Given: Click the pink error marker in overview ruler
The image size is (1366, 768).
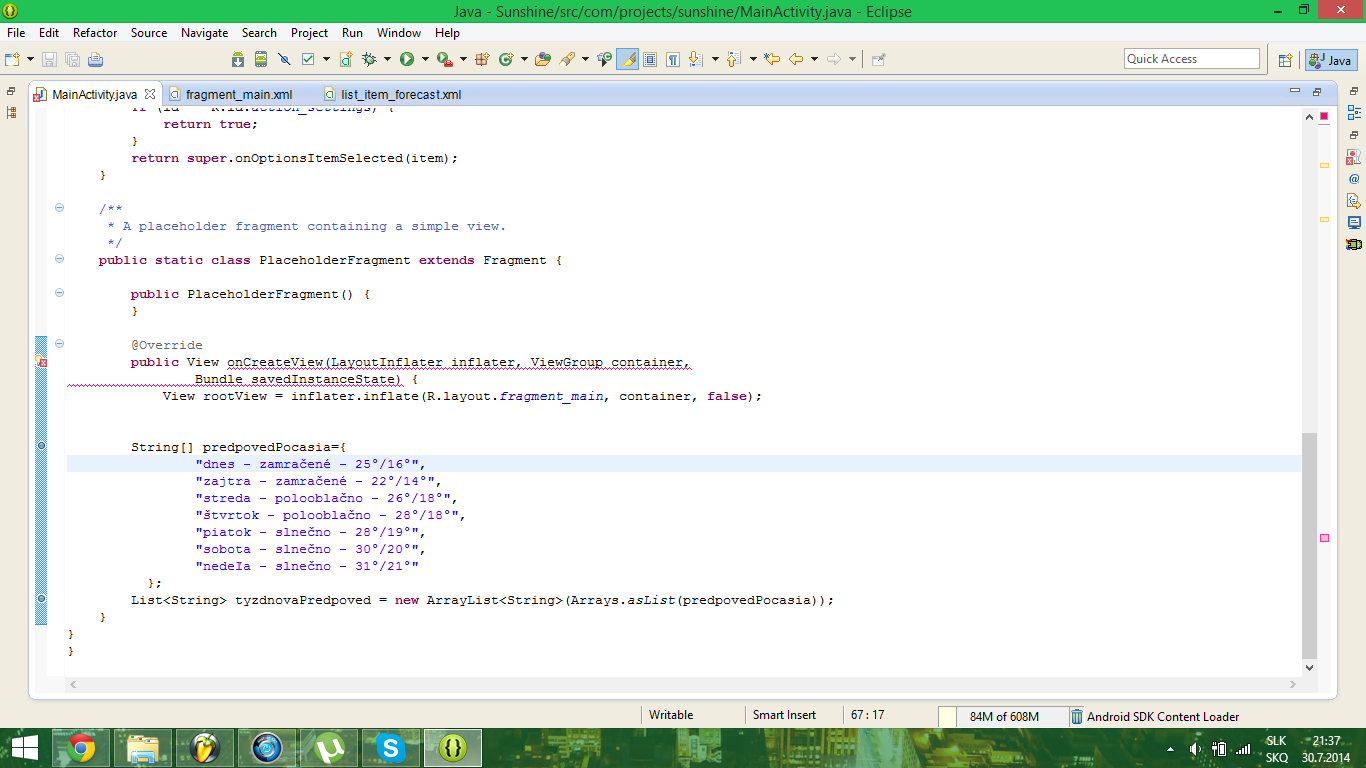Looking at the screenshot, I should click(1324, 538).
